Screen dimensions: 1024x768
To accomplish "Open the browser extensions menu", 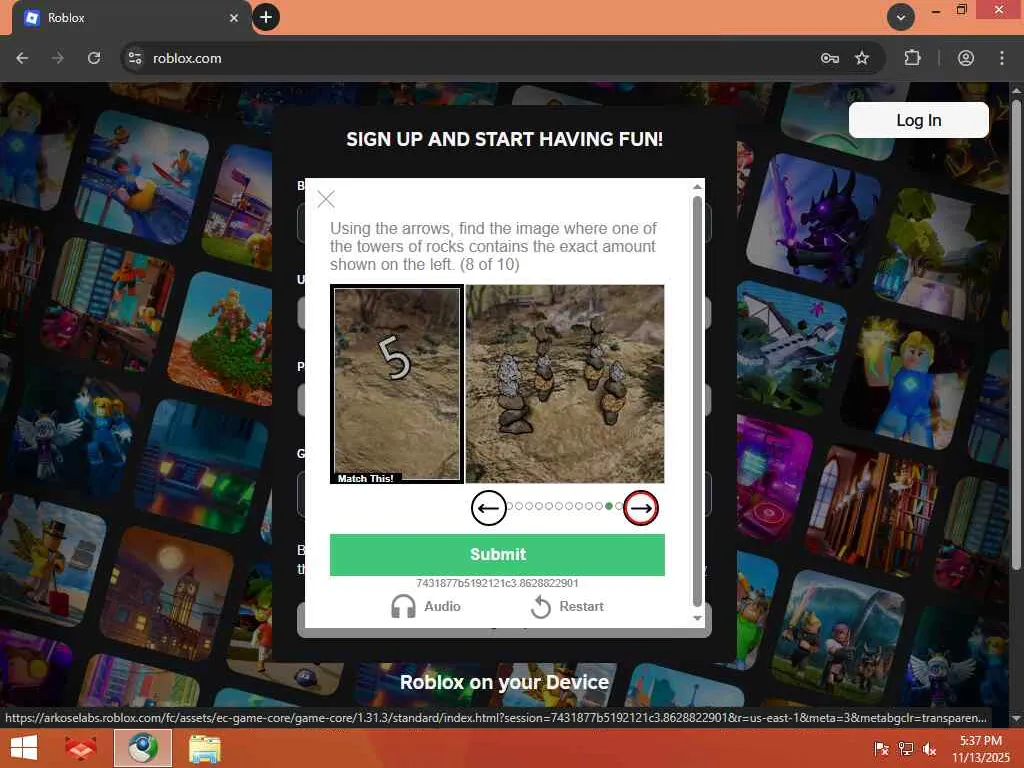I will 912,58.
